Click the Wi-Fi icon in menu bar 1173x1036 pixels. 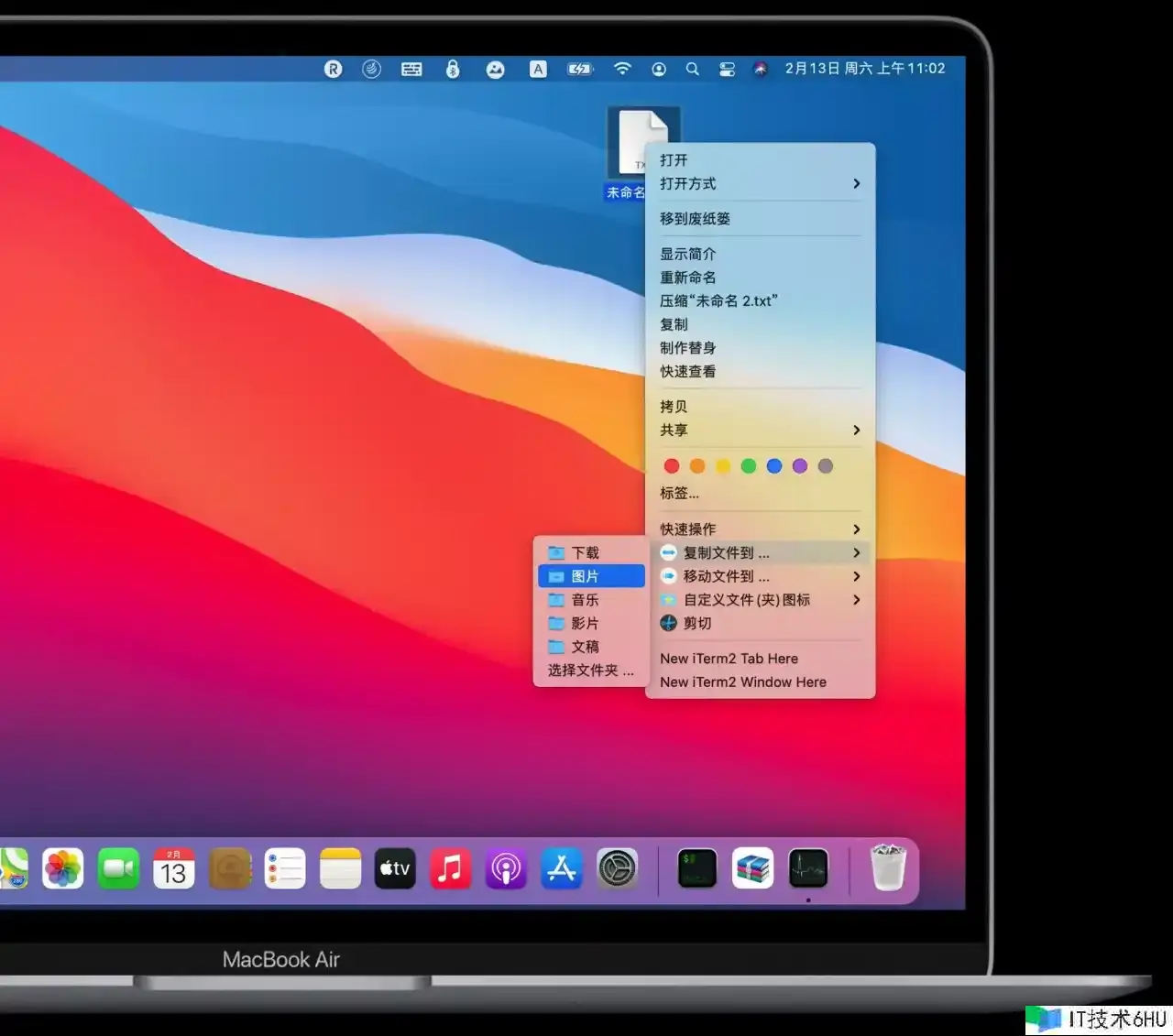coord(622,69)
